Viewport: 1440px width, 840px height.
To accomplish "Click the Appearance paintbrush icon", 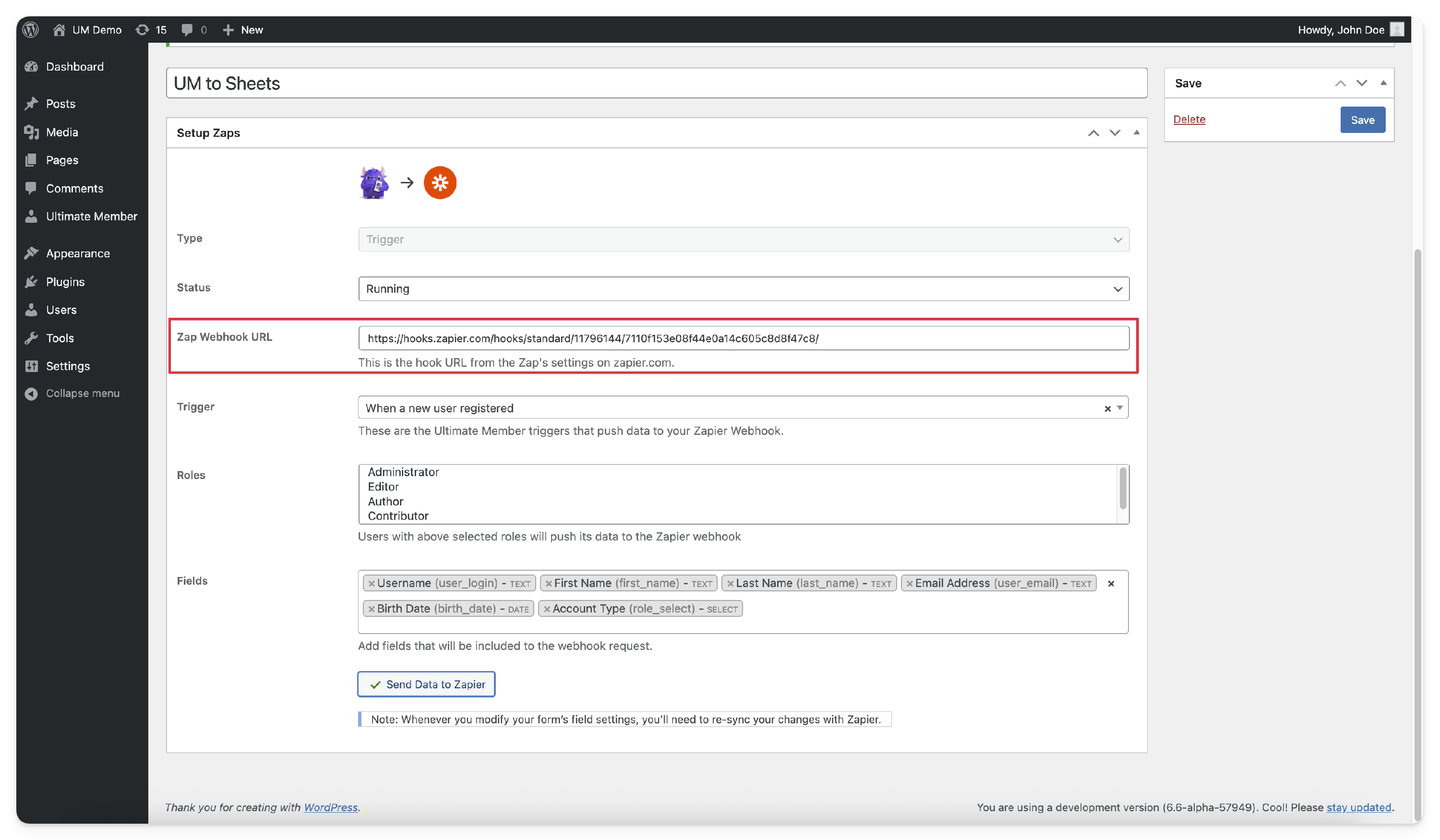I will point(31,253).
